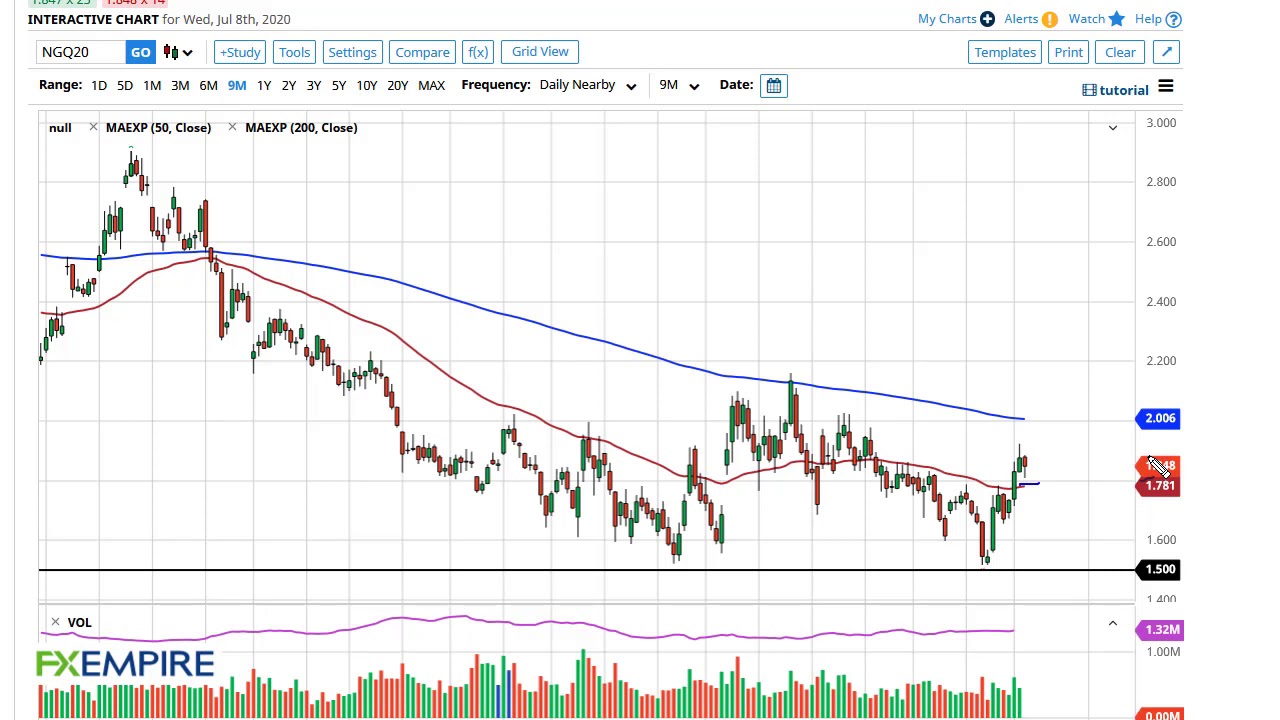
Task: Click the 2.006 blue price marker
Action: [1158, 418]
